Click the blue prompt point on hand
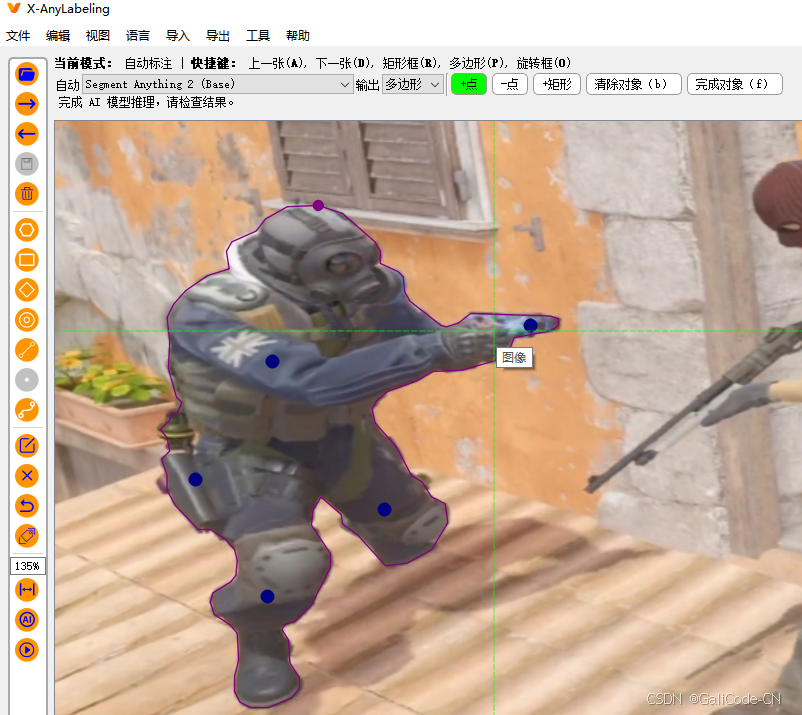The height and width of the screenshot is (715, 802). pos(530,325)
